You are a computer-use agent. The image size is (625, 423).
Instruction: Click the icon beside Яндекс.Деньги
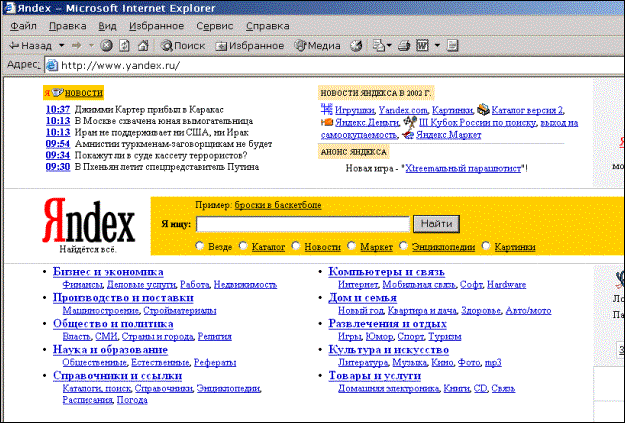[x=327, y=122]
